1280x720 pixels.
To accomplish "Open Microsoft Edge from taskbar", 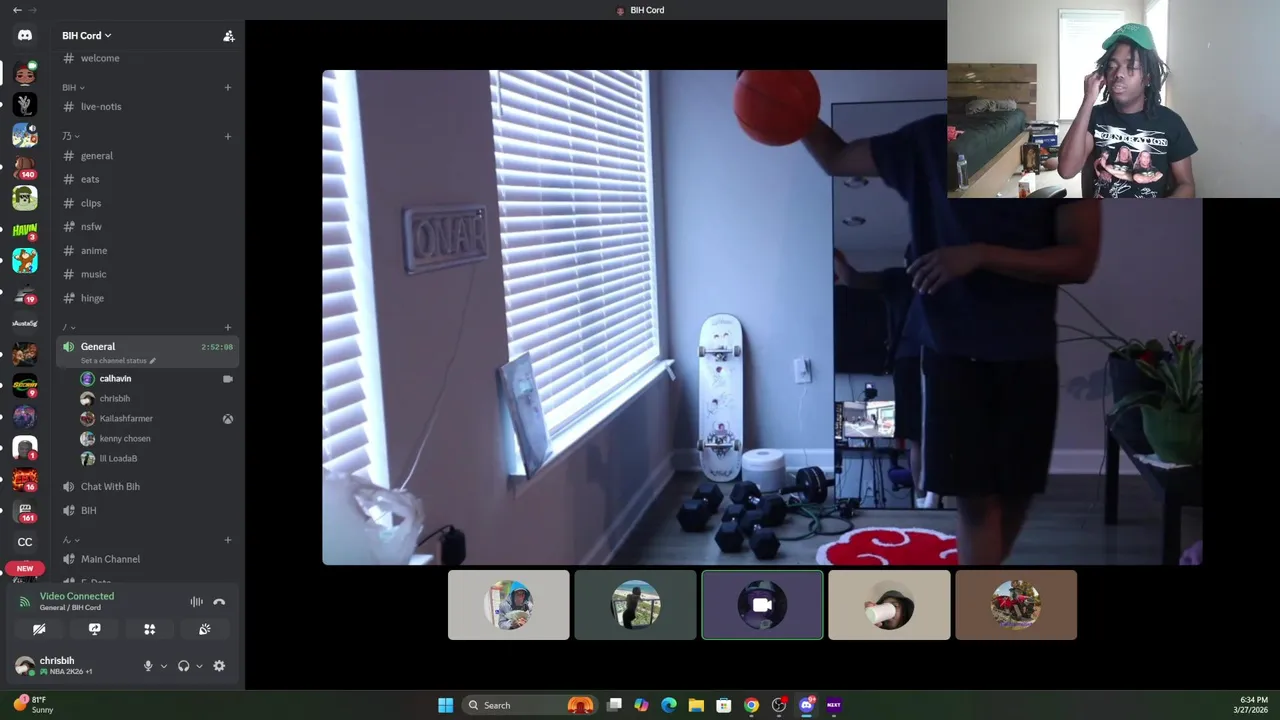I will [669, 705].
